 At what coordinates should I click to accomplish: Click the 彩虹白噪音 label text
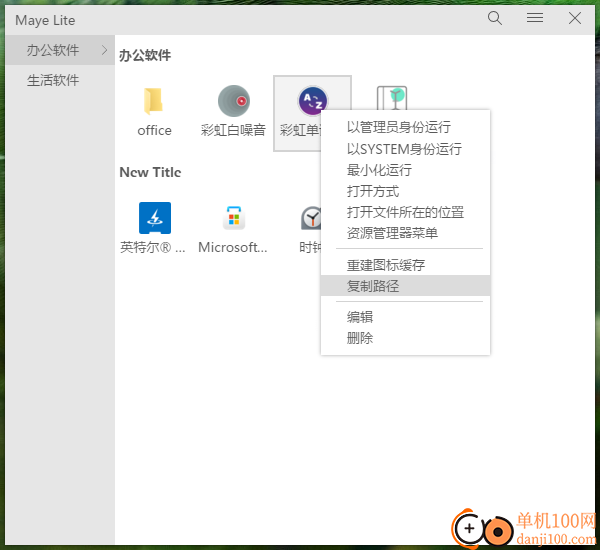233,130
